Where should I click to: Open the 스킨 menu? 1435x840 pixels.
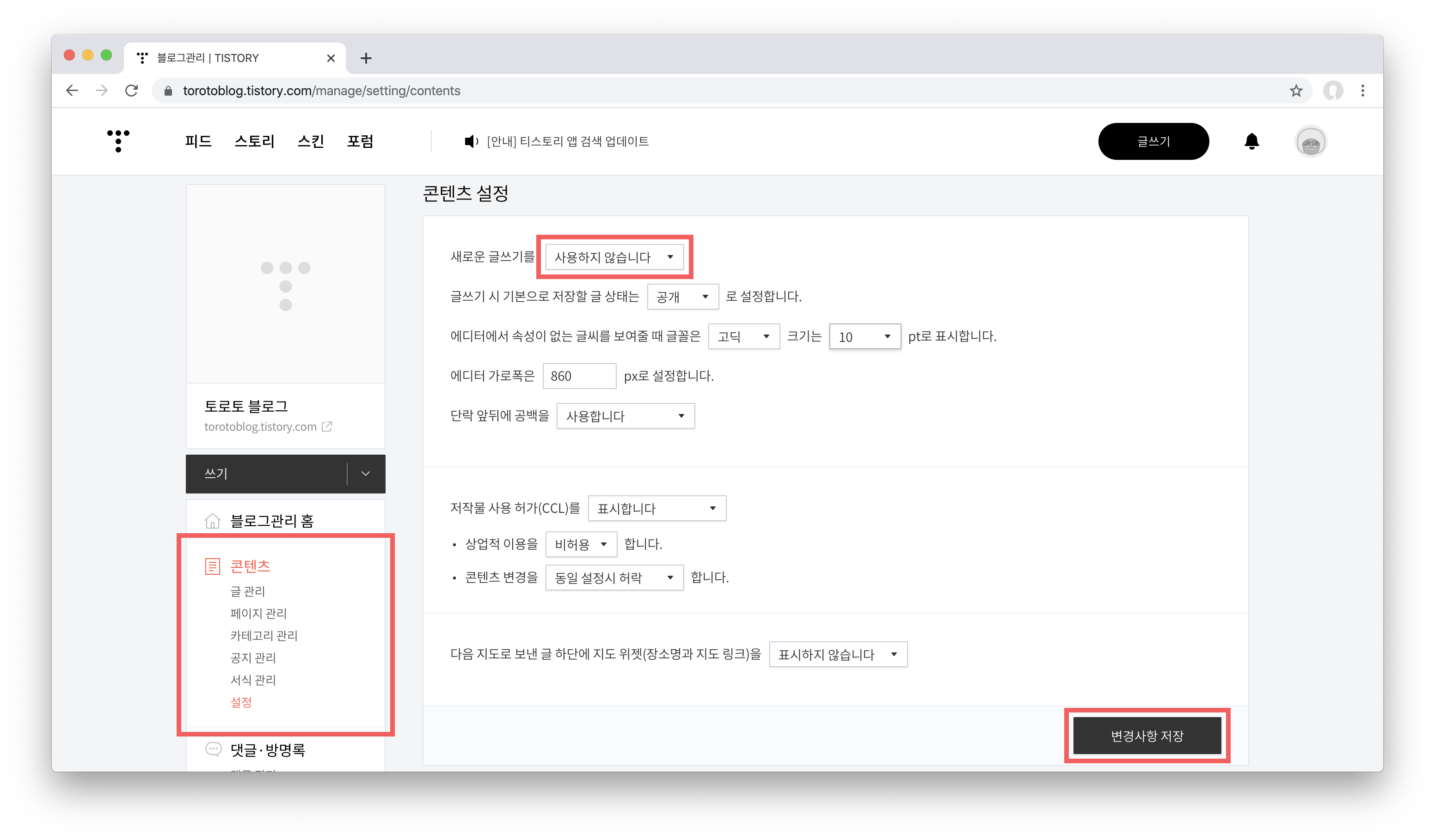point(310,141)
